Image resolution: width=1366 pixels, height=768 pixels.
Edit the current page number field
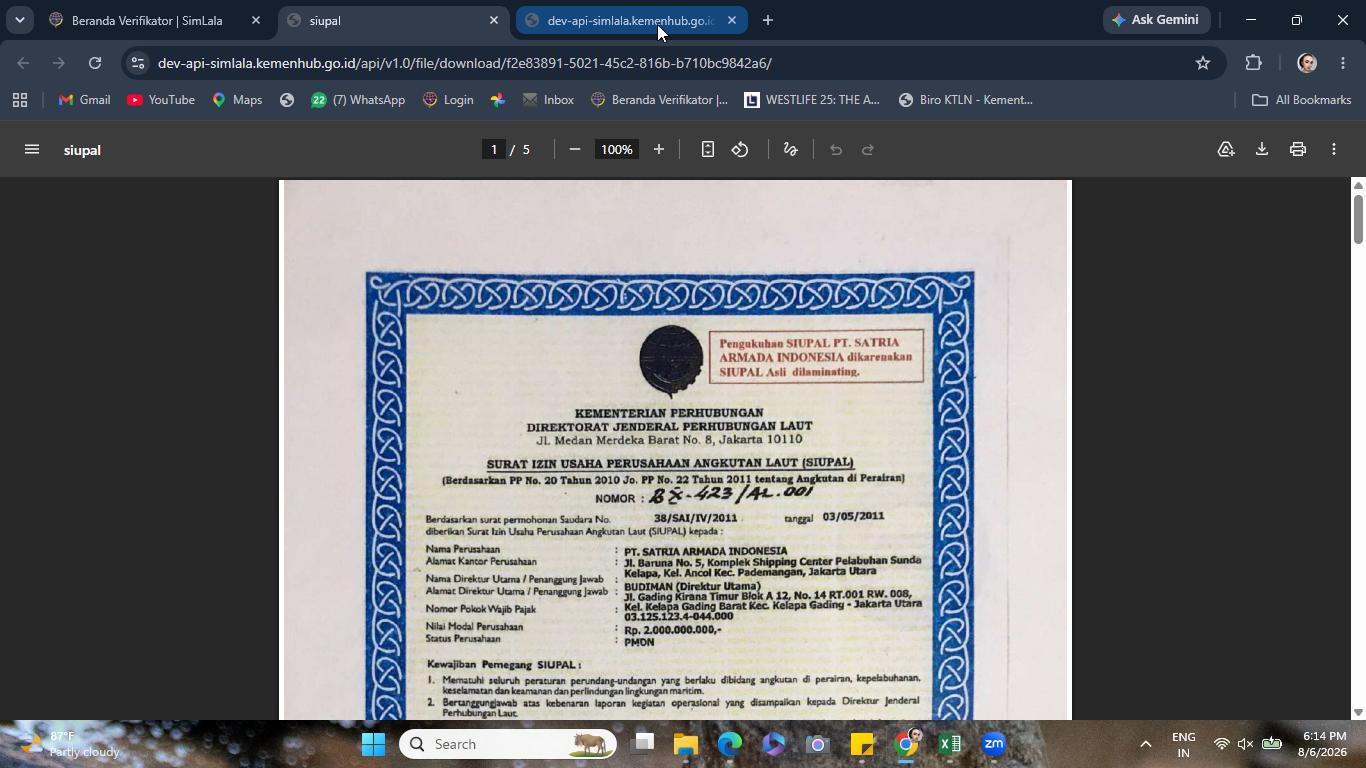(493, 149)
